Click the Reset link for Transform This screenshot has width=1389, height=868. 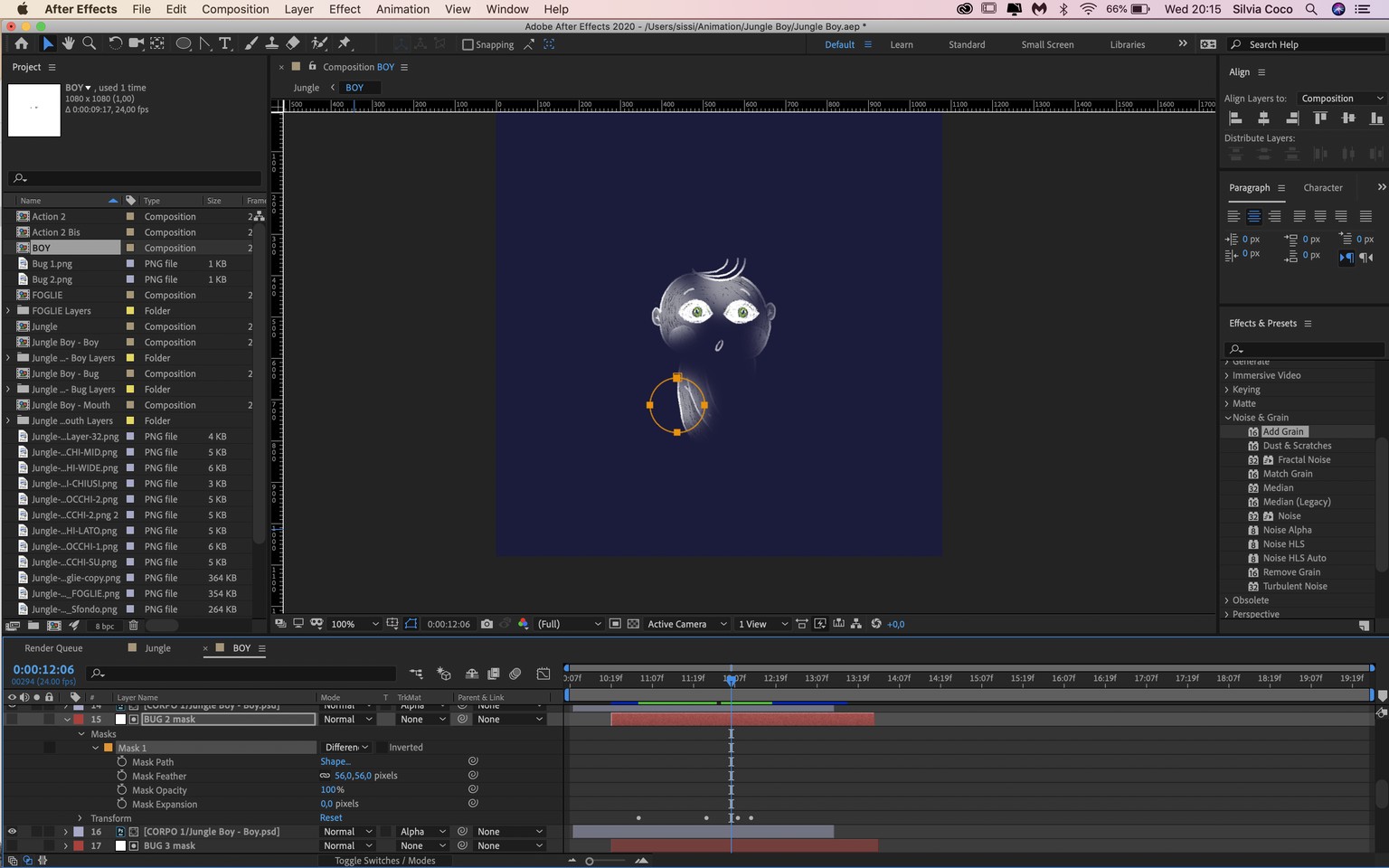tap(331, 818)
